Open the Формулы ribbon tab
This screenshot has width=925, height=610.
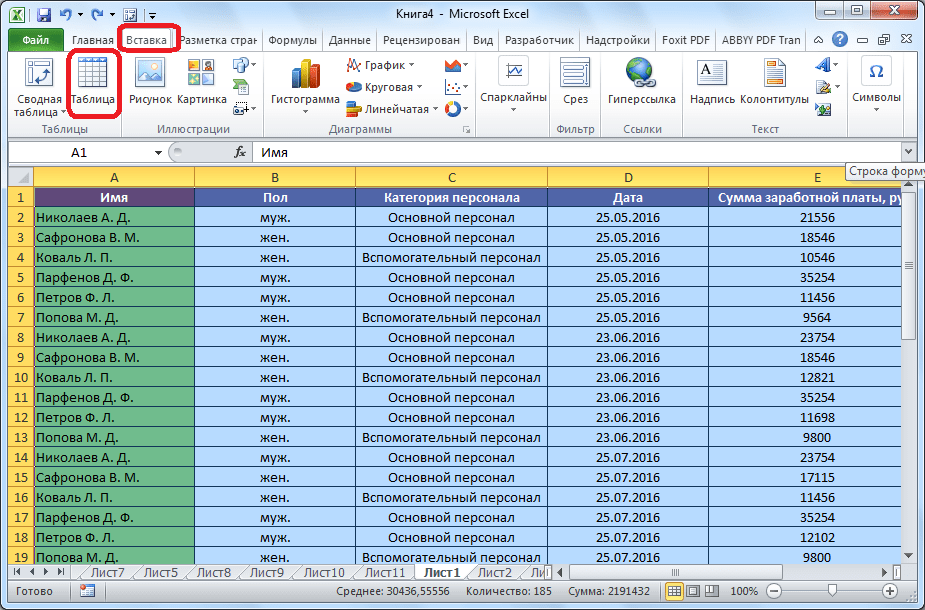292,40
